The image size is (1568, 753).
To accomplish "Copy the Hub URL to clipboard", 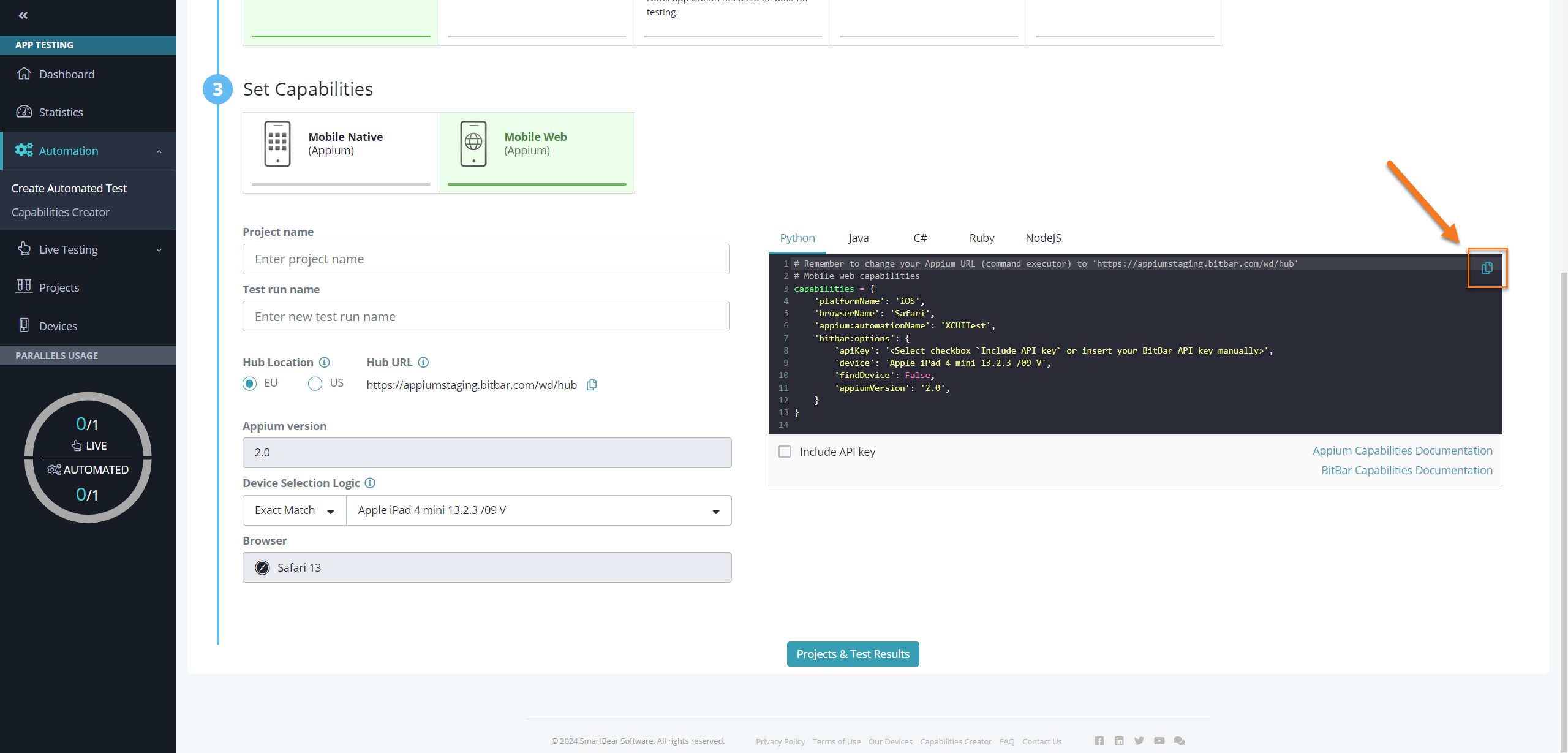I will (592, 385).
